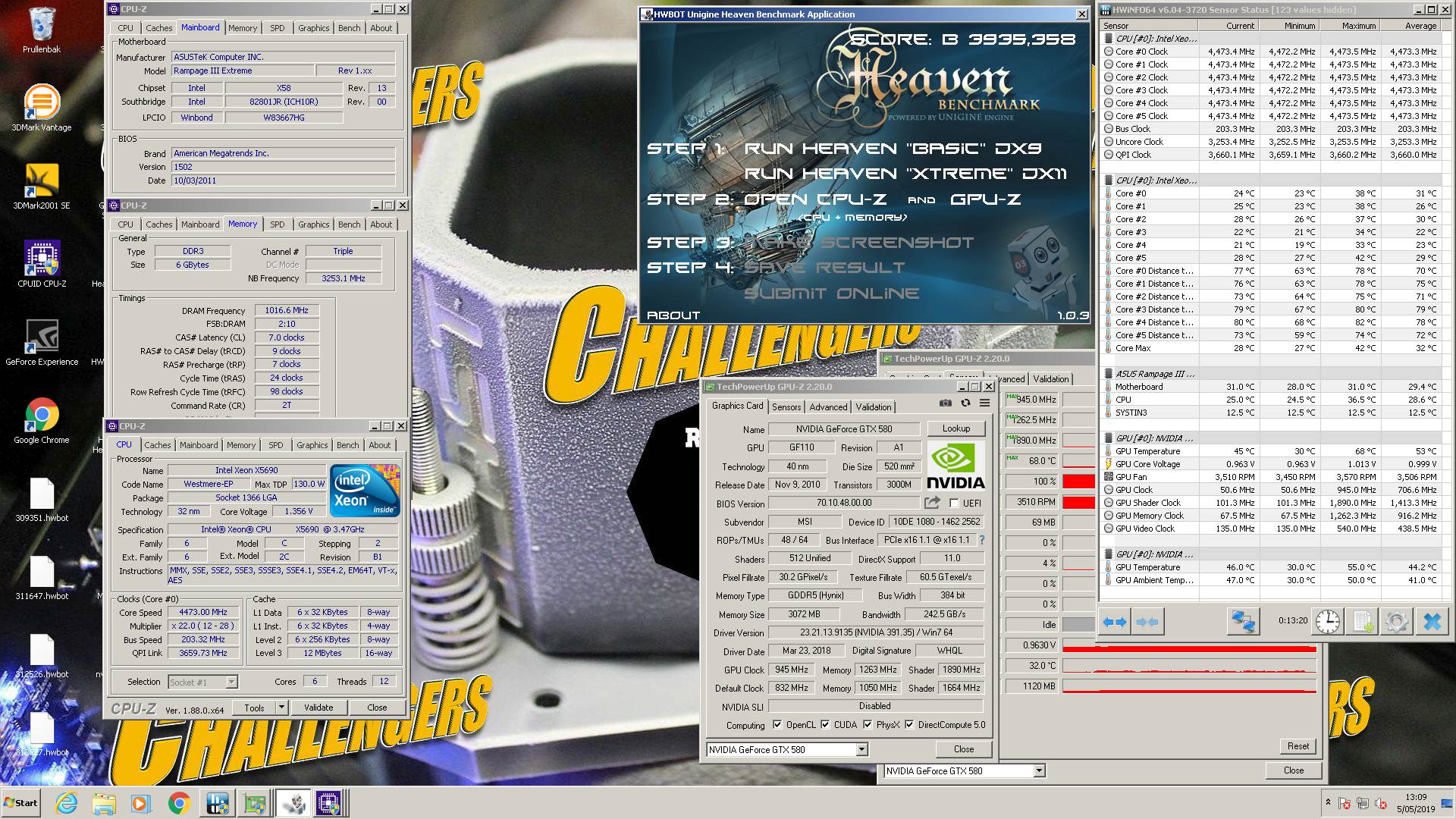1456x819 pixels.
Task: Click HWiNFO expand columns arrows icon
Action: coord(1114,622)
